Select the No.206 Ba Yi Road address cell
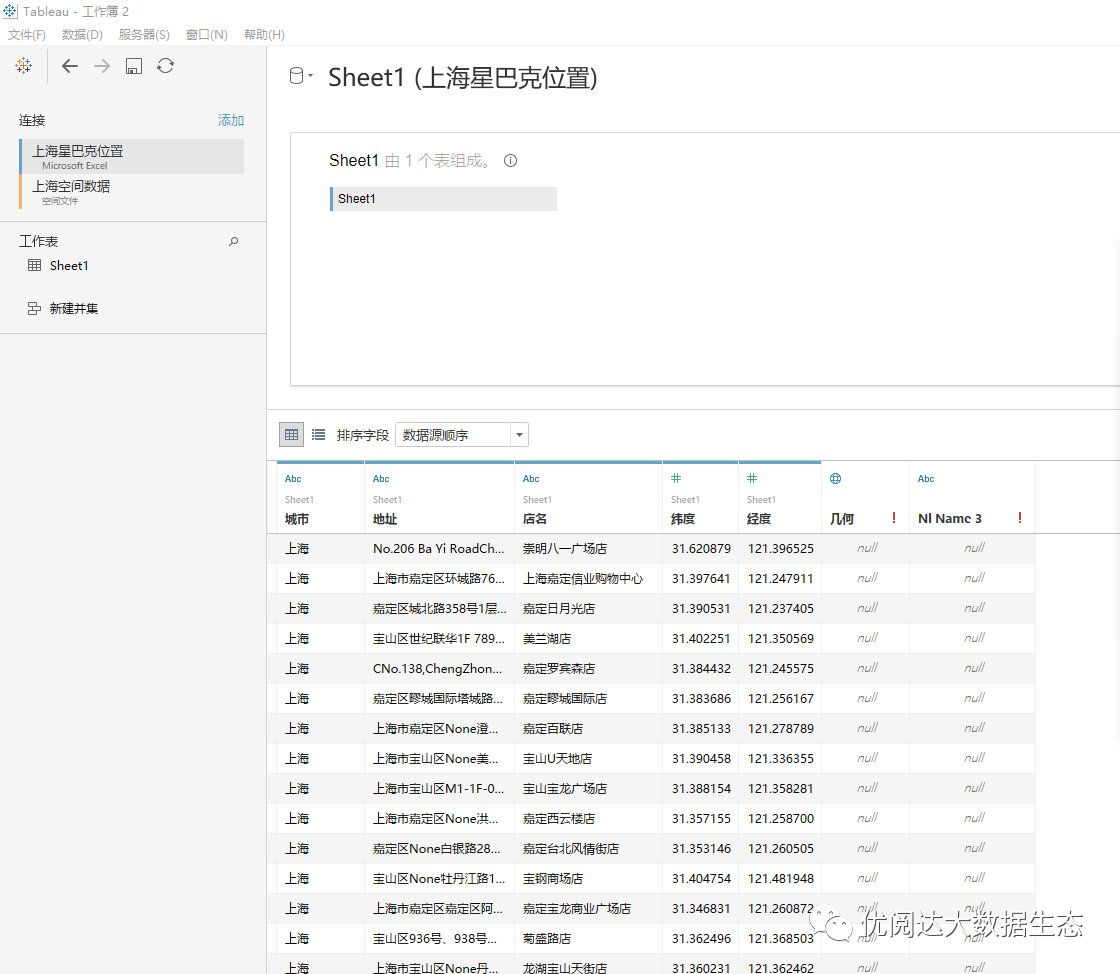1120x974 pixels. pyautogui.click(x=439, y=548)
